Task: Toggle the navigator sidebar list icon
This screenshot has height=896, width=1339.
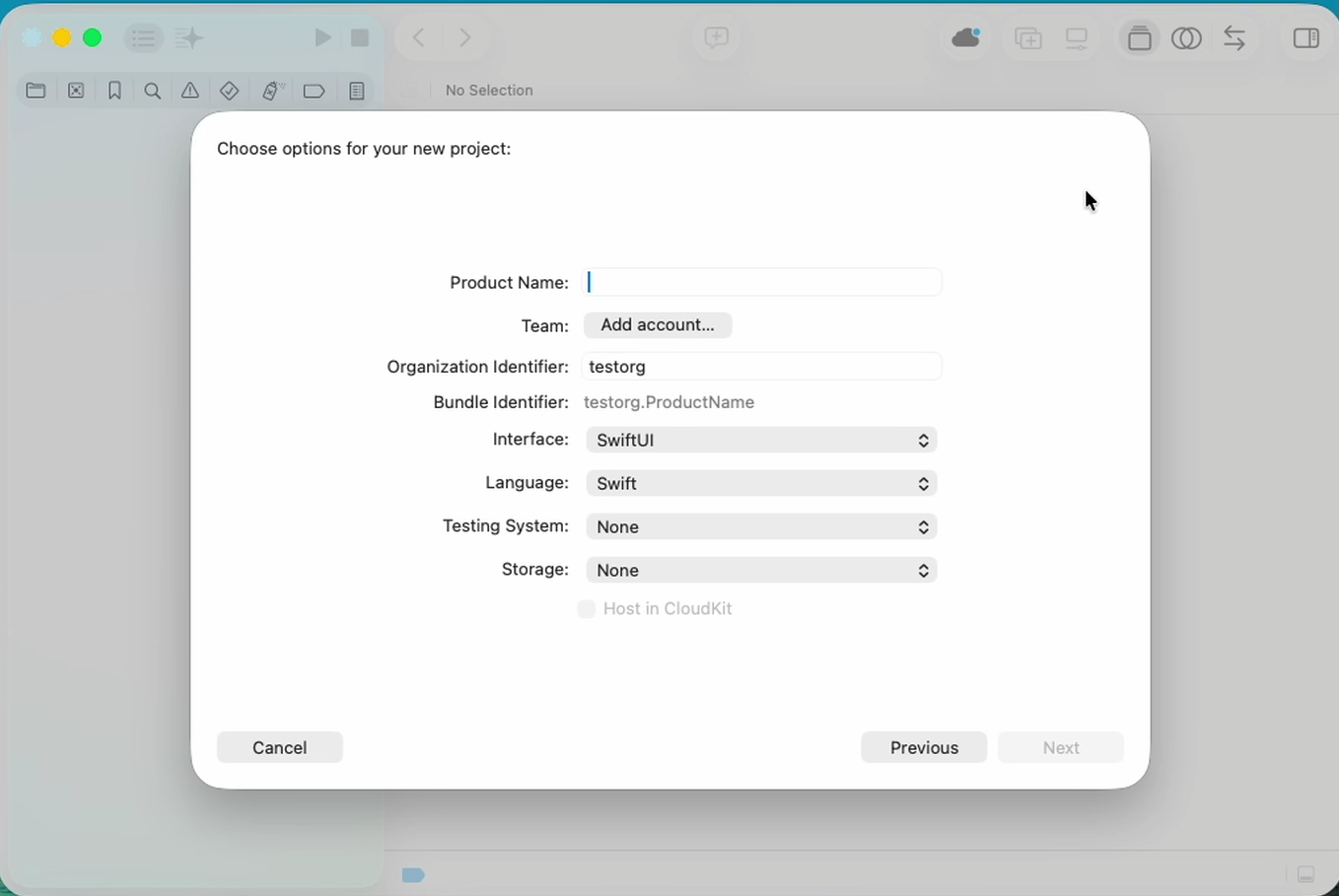Action: [x=143, y=38]
